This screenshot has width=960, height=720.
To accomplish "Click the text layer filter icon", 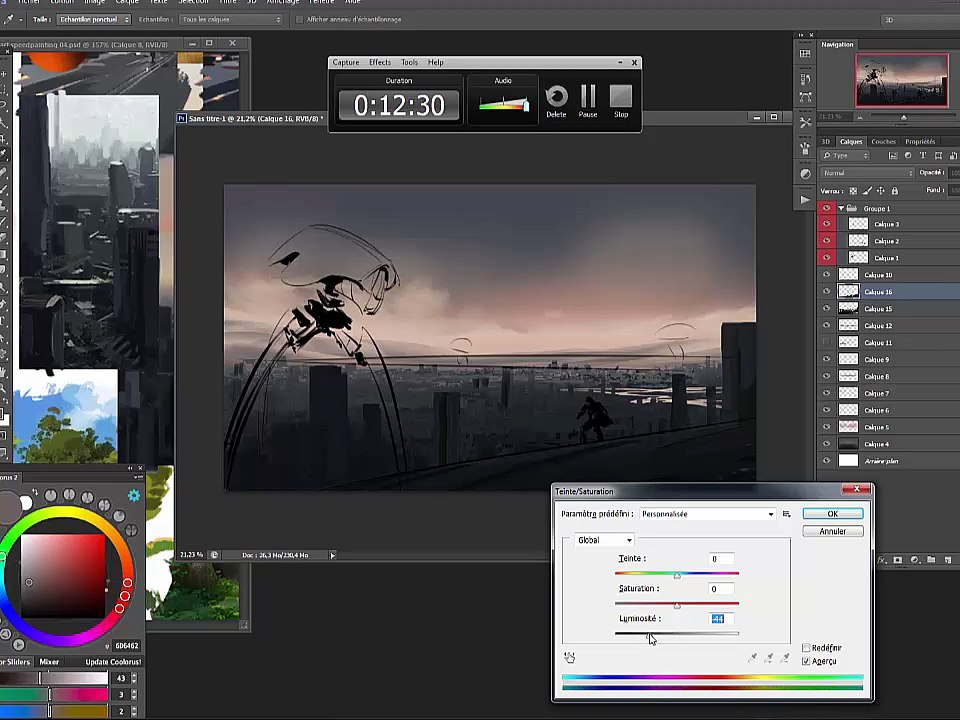I will (x=923, y=156).
